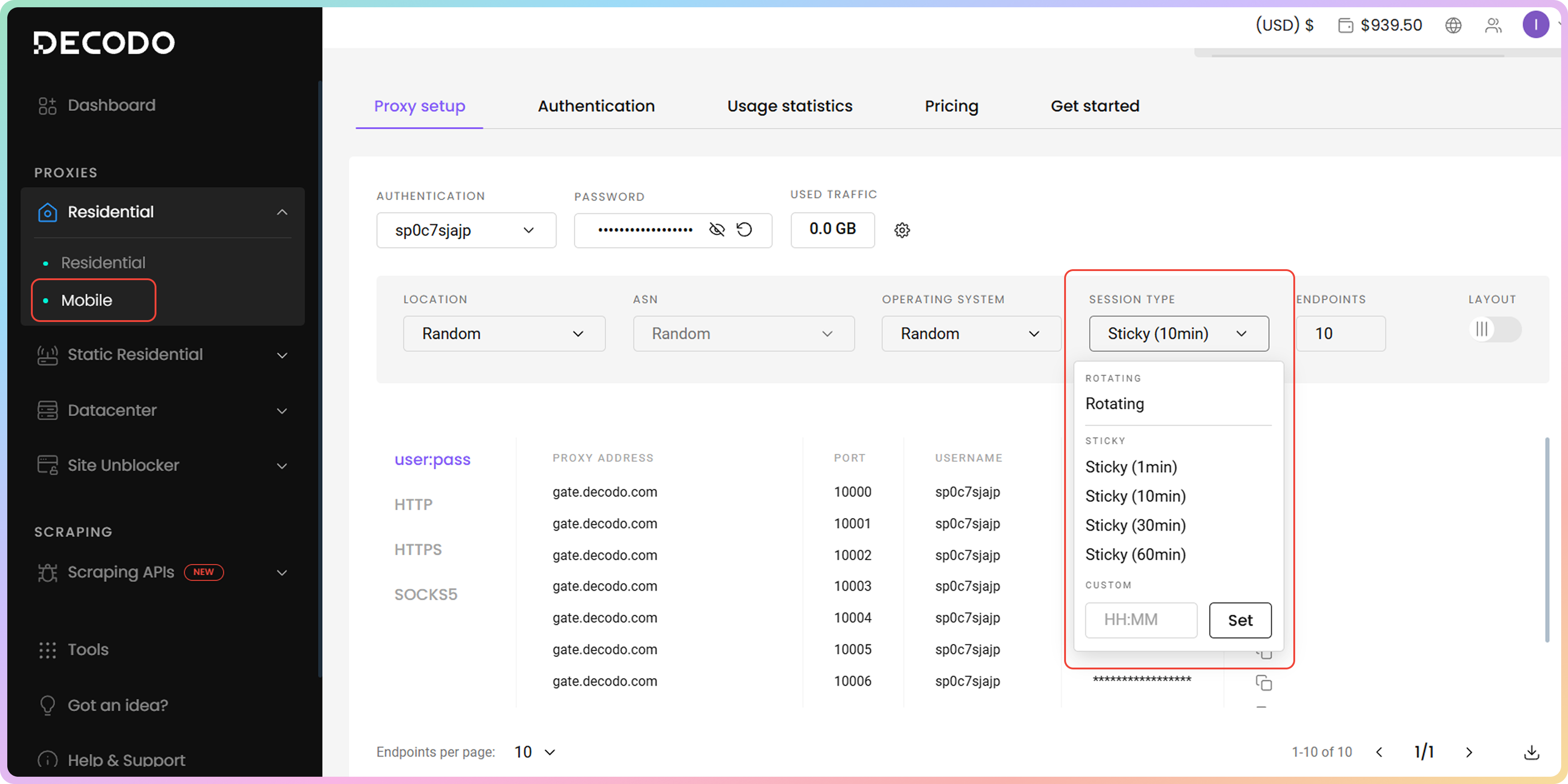Select Sticky (30min) session option
Image resolution: width=1568 pixels, height=784 pixels.
tap(1135, 525)
